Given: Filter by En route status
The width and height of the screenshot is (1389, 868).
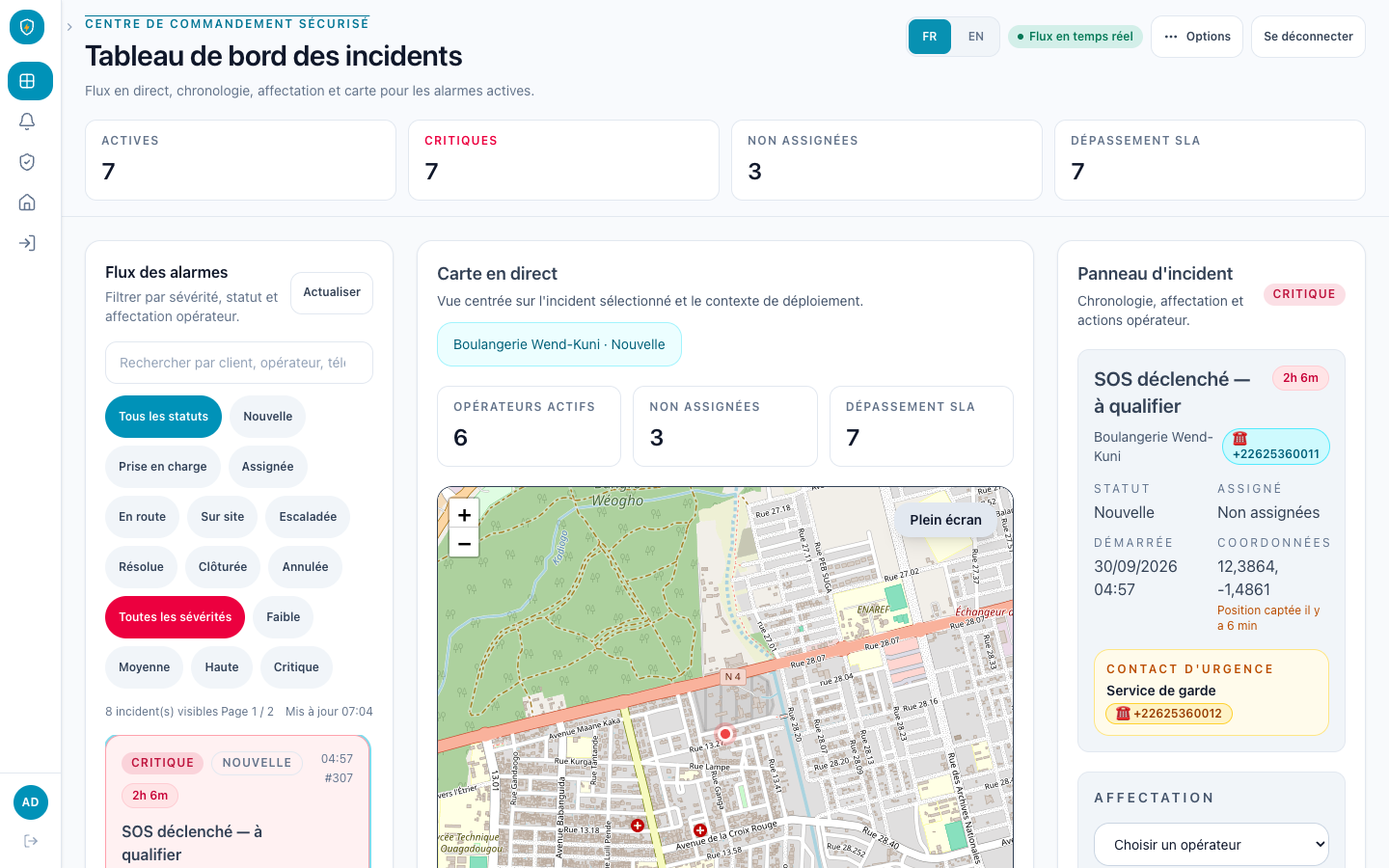Looking at the screenshot, I should tap(142, 517).
